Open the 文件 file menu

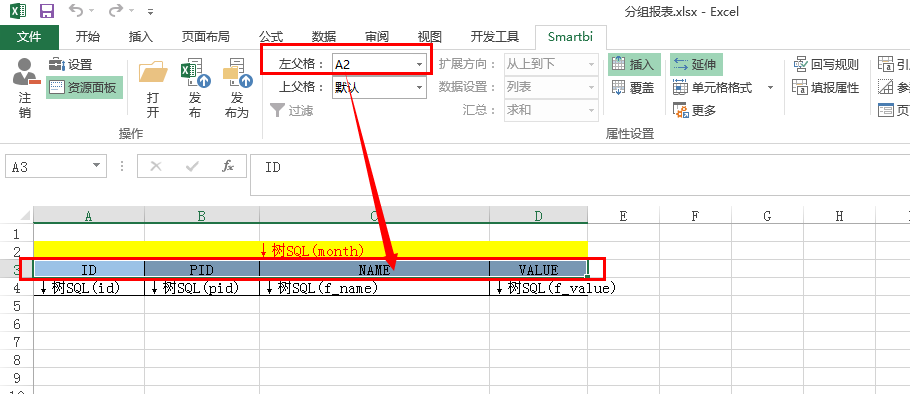29,37
